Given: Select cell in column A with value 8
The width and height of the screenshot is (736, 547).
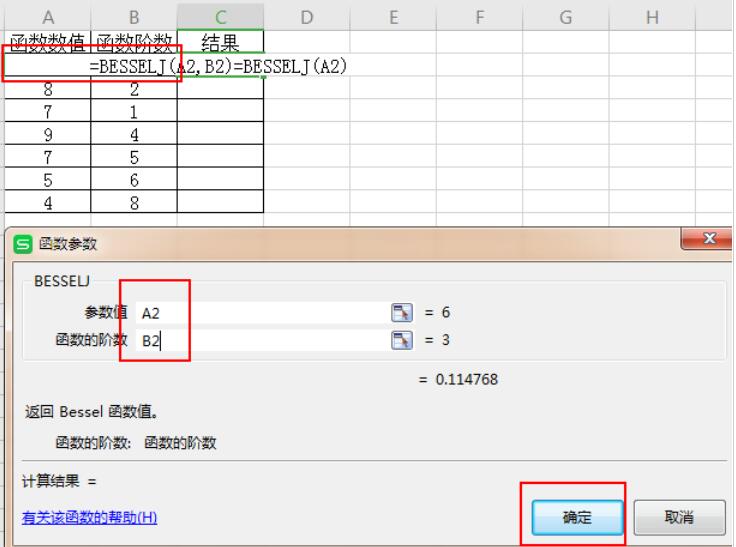Looking at the screenshot, I should click(x=47, y=88).
